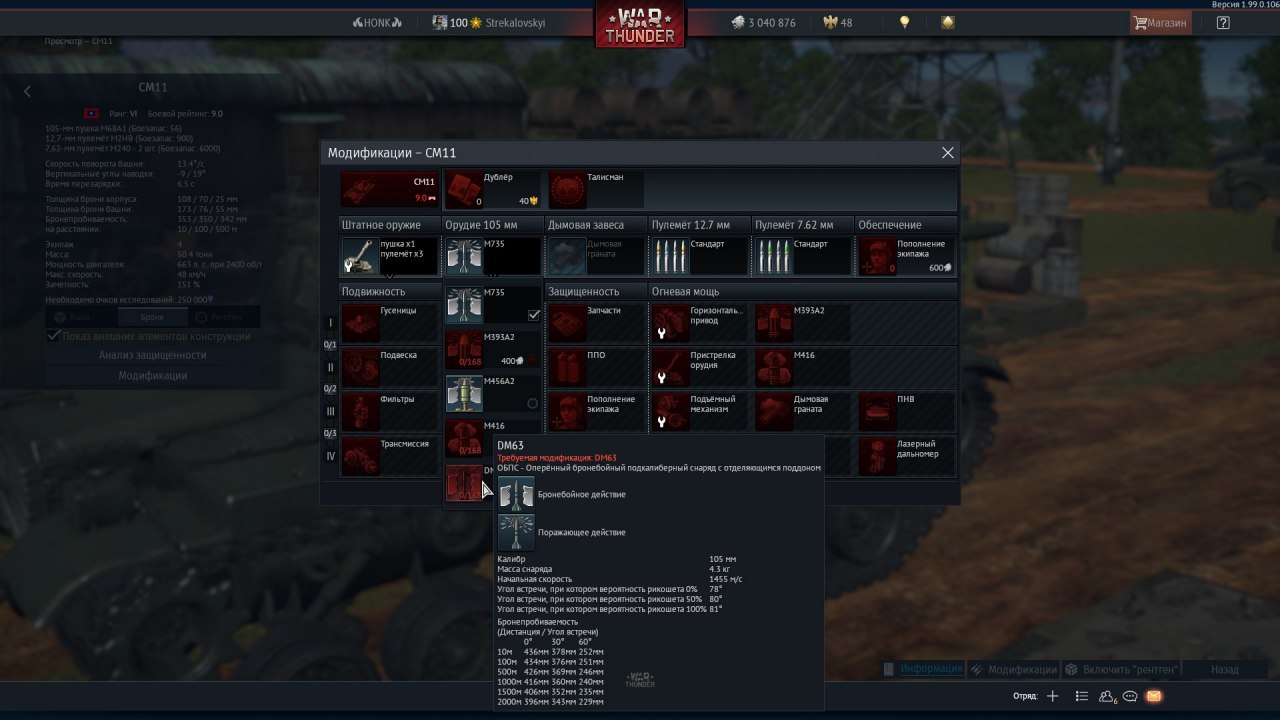Click the gold premium icon in top bar
This screenshot has height=720, width=1280.
pos(947,22)
